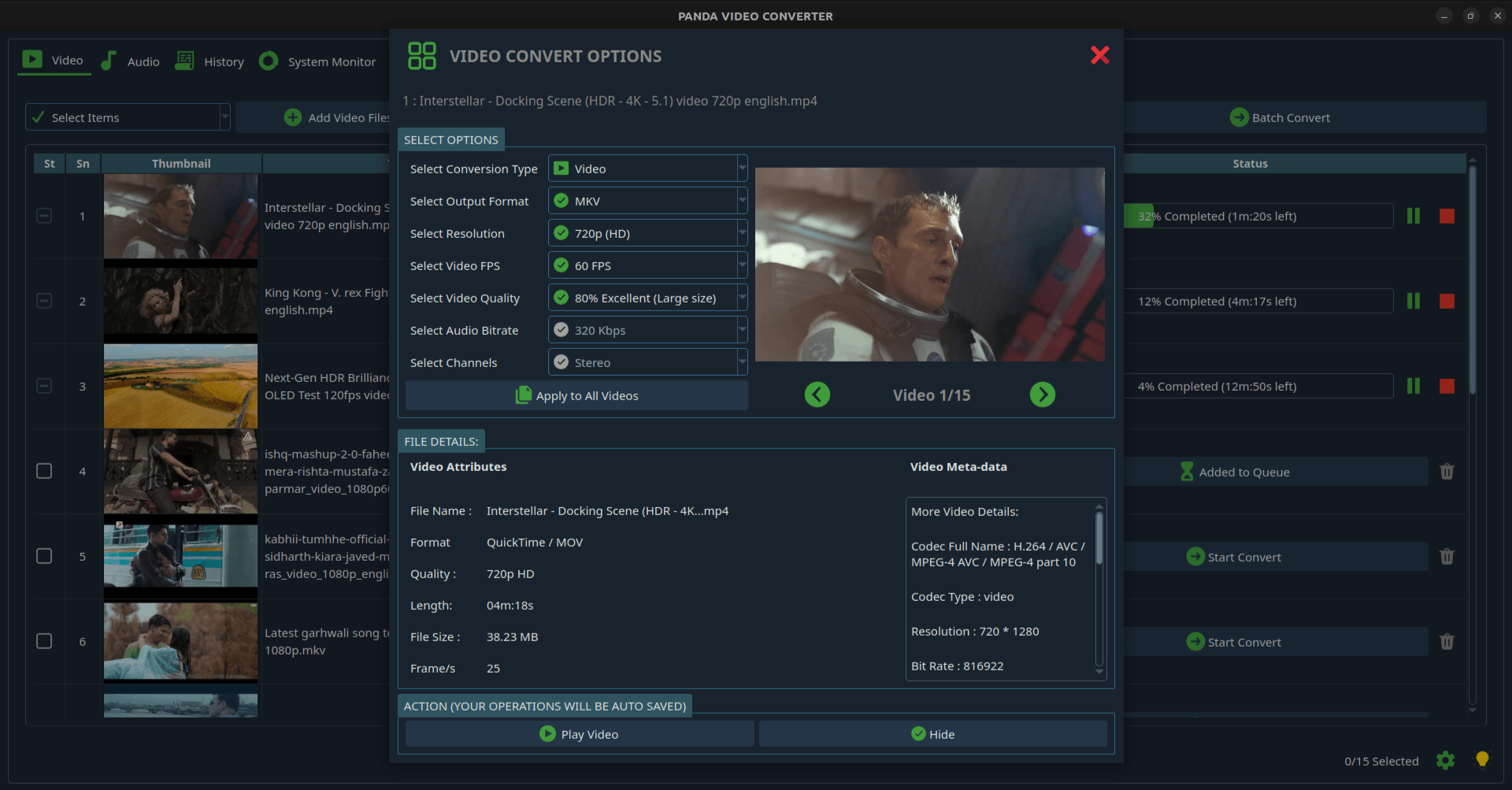Image resolution: width=1512 pixels, height=790 pixels.
Task: Click the 12% Completed progress bar
Action: click(1258, 301)
